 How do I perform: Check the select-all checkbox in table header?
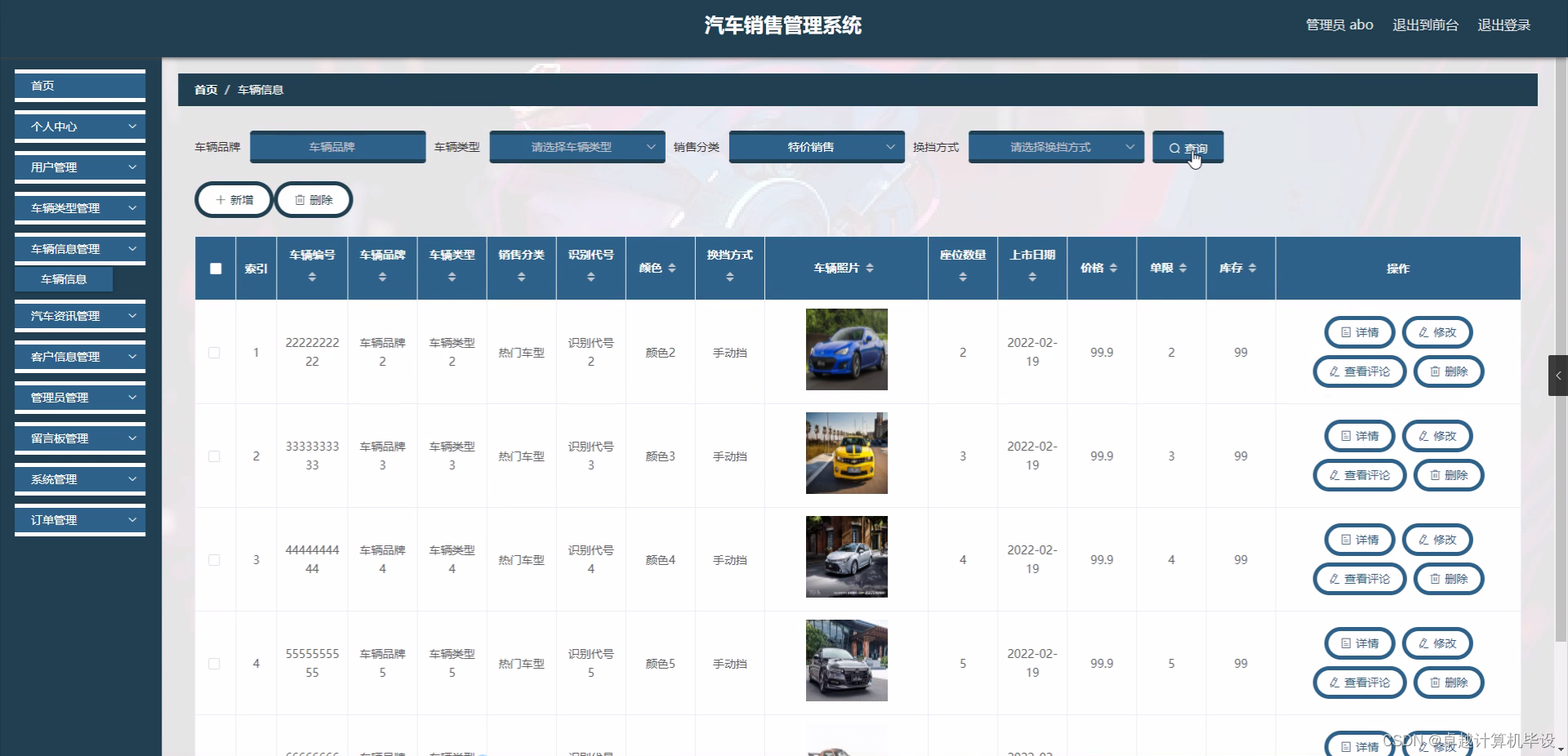point(215,269)
